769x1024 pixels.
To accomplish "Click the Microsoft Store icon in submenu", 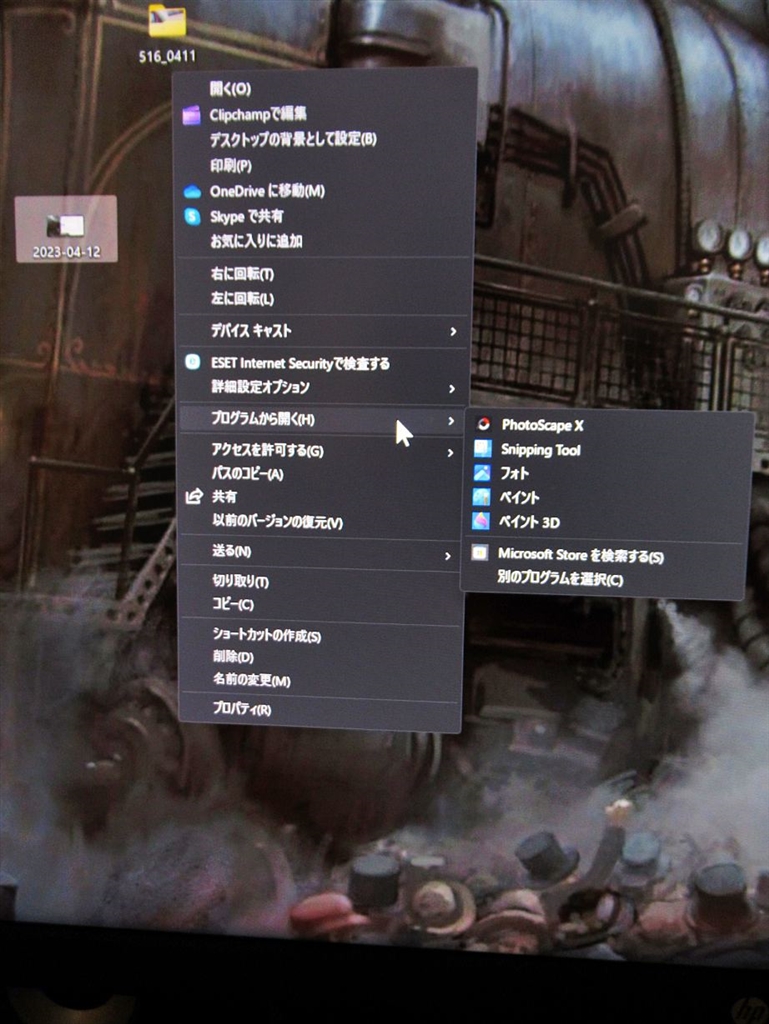I will [479, 553].
